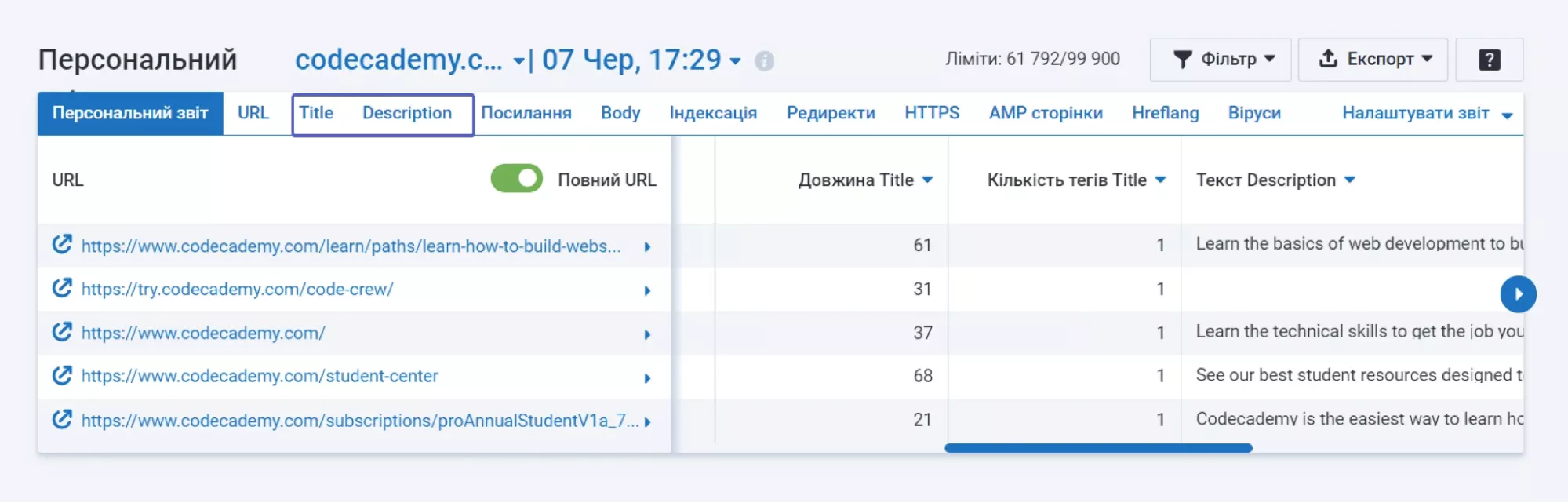This screenshot has height=503, width=1568.
Task: Click the info icon next to the date
Action: click(764, 61)
